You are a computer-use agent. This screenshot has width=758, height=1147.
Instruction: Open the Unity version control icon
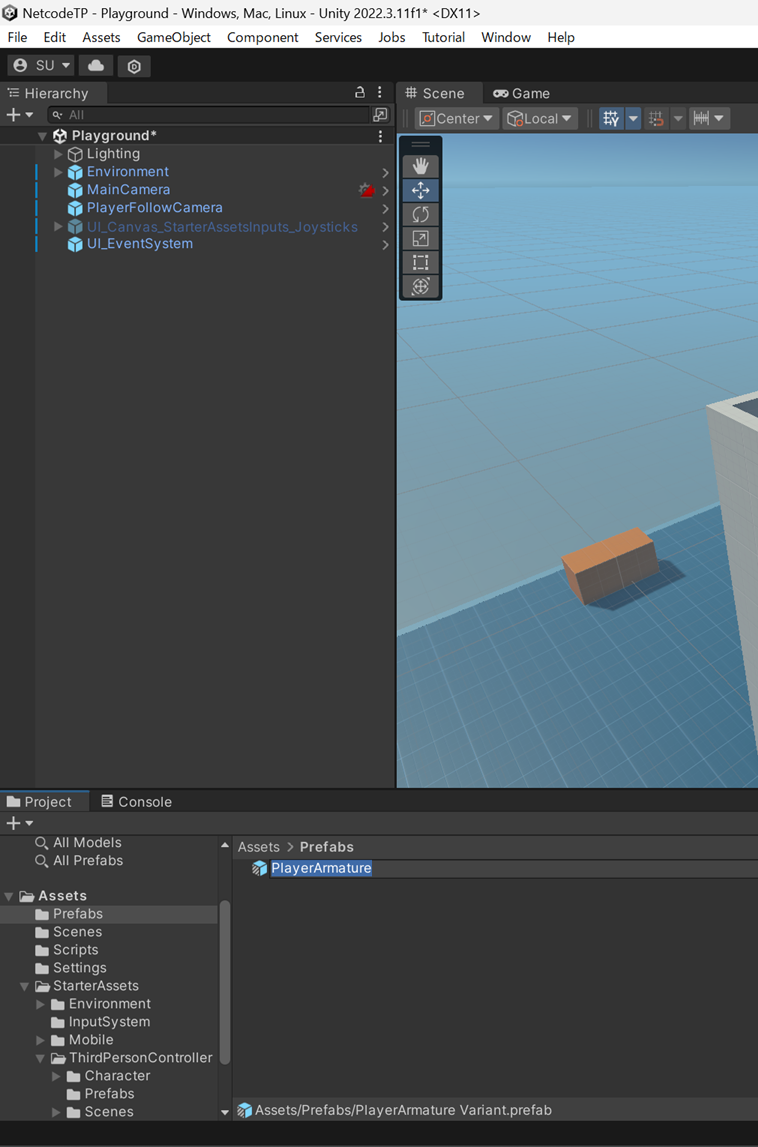(x=134, y=66)
